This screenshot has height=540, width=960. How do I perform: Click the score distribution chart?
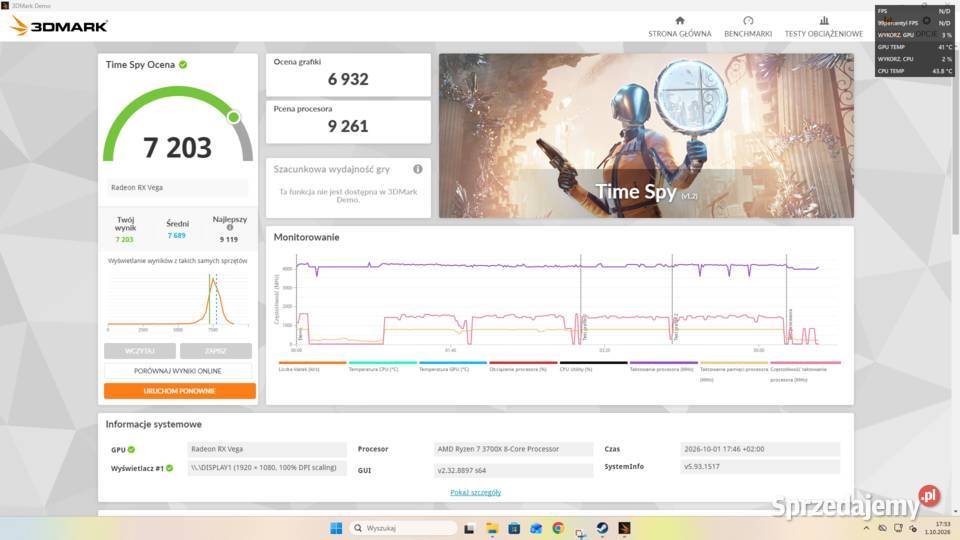178,301
